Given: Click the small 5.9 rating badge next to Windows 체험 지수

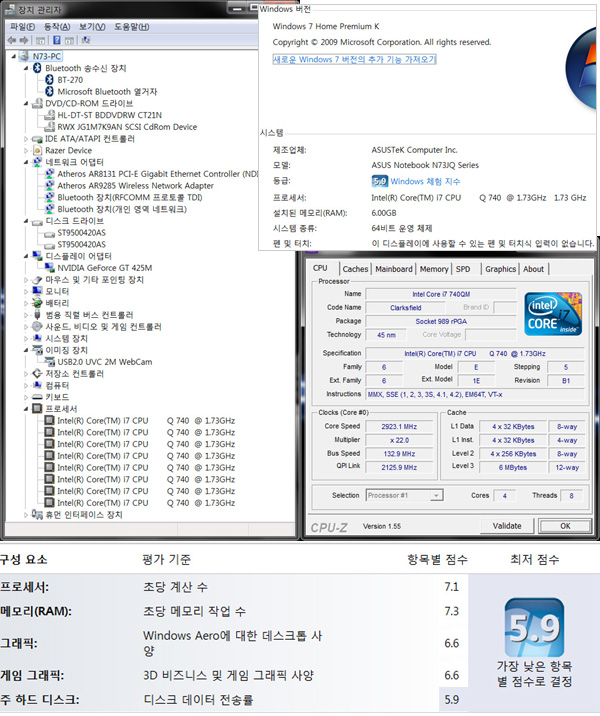Looking at the screenshot, I should tap(379, 181).
